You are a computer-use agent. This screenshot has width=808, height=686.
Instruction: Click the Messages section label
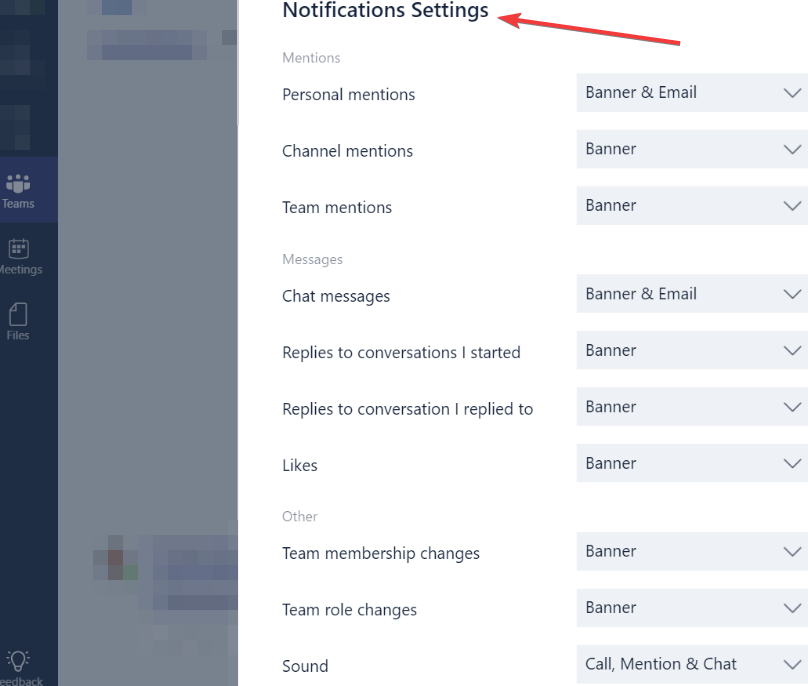tap(312, 259)
